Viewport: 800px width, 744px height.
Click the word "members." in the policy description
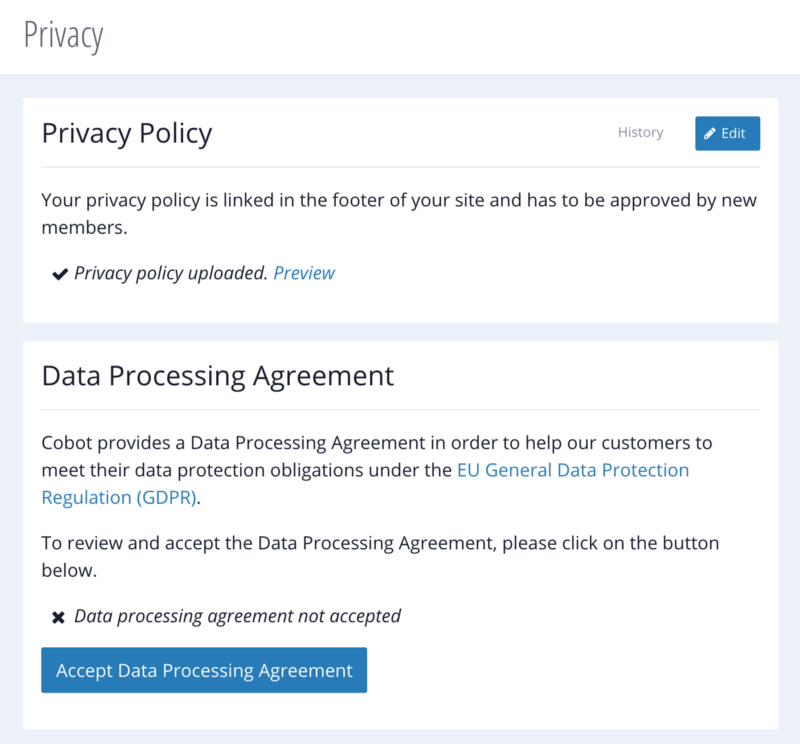tap(85, 228)
